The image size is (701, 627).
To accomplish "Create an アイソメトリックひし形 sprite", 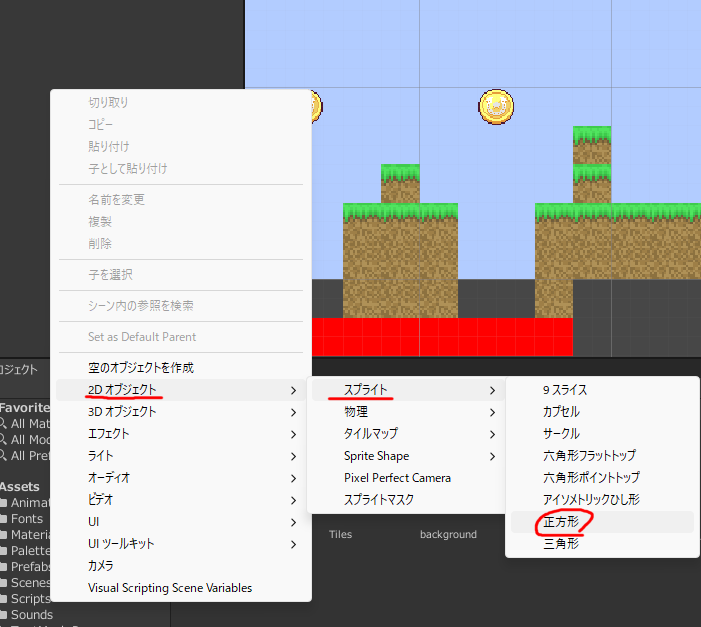I will point(602,500).
